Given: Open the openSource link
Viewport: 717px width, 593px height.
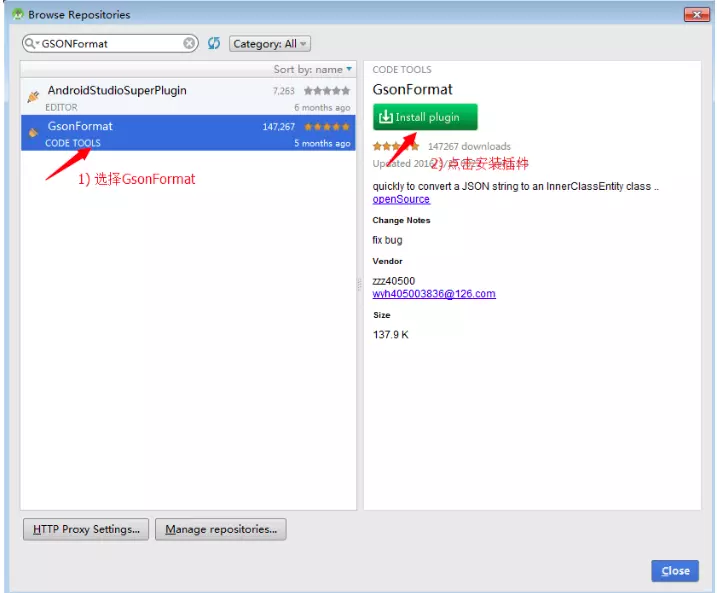Looking at the screenshot, I should tap(401, 199).
